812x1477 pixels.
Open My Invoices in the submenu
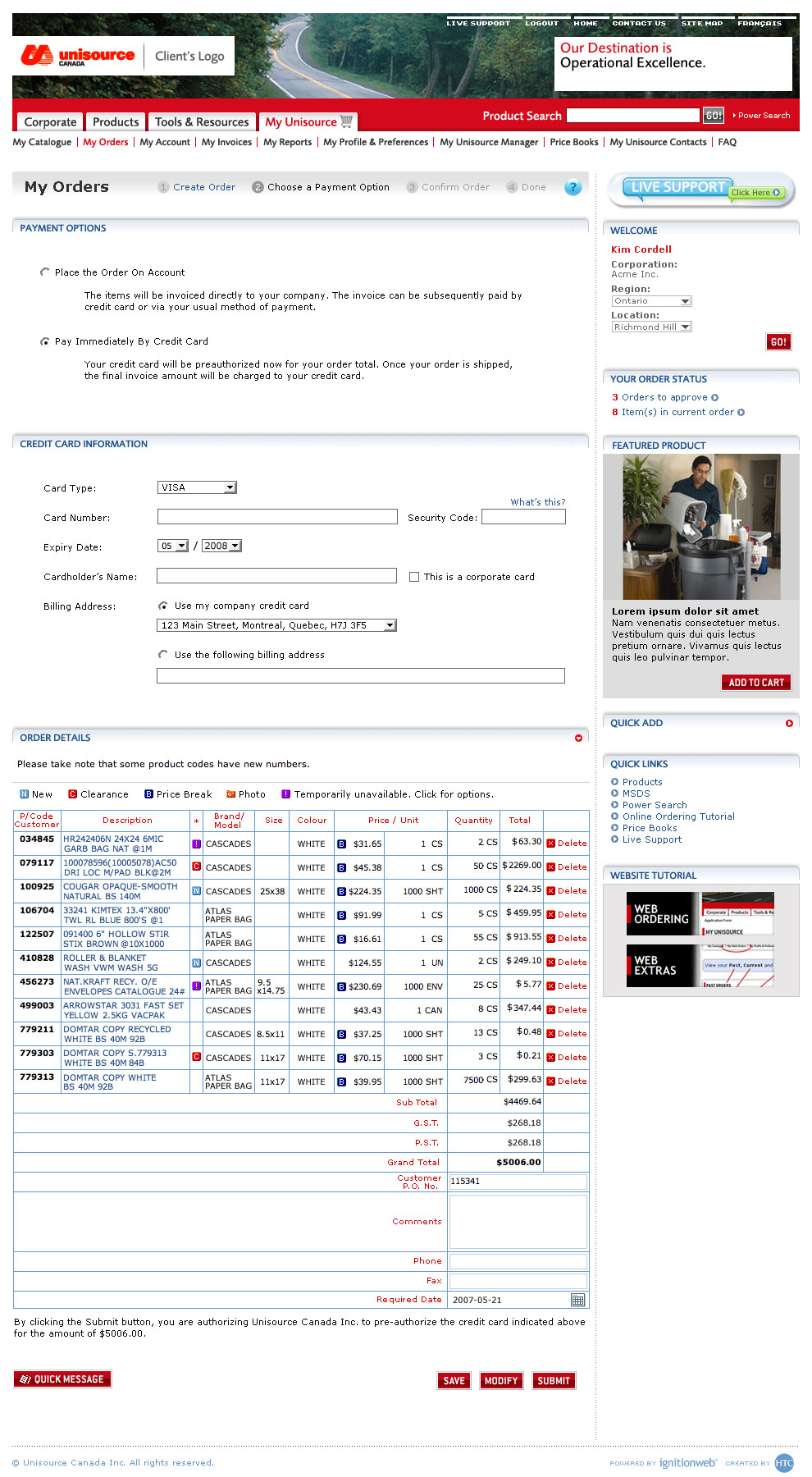pos(226,142)
